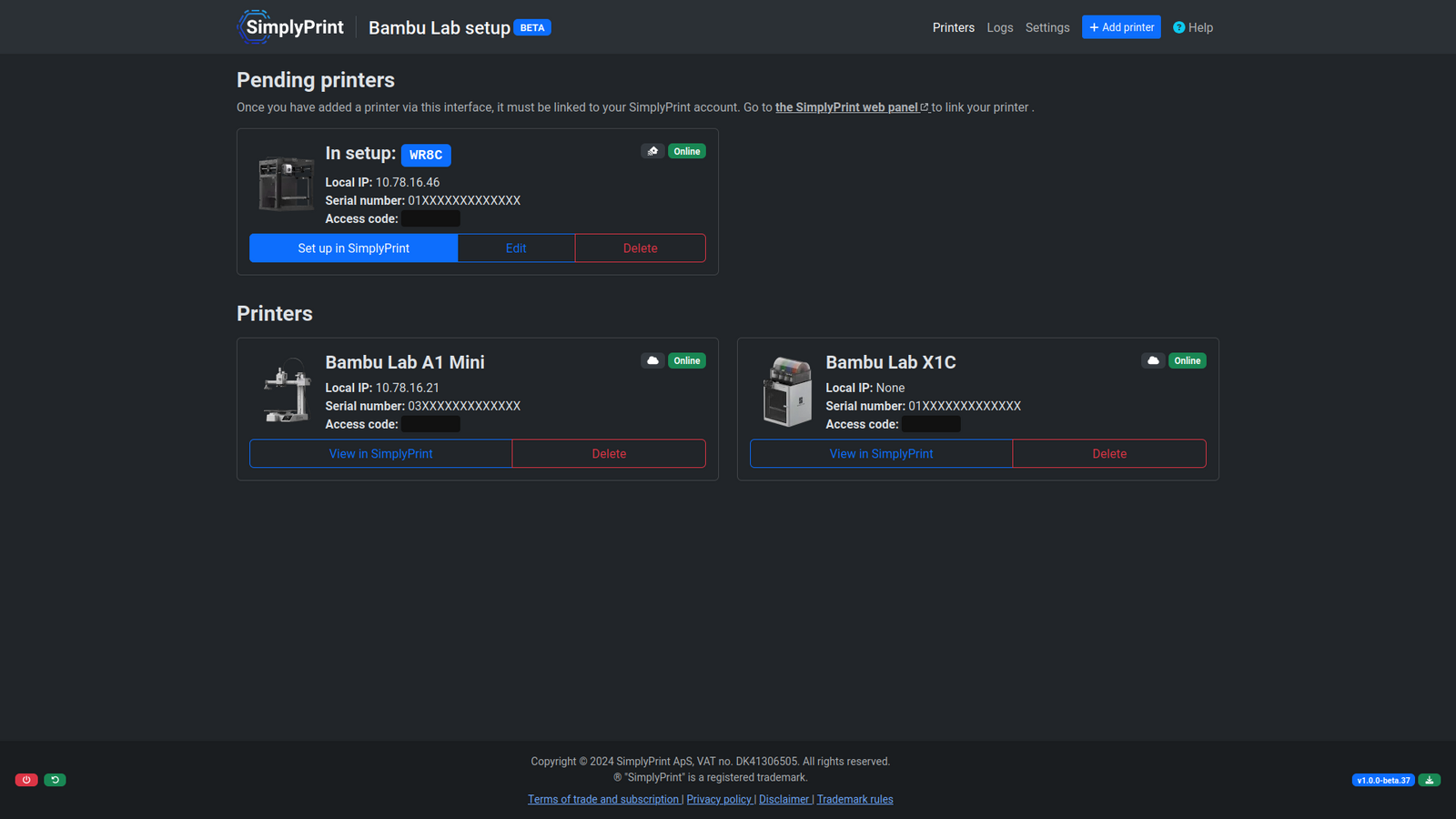Click Set up in SimplyPrint
Viewport: 1456px width, 819px height.
coord(353,248)
